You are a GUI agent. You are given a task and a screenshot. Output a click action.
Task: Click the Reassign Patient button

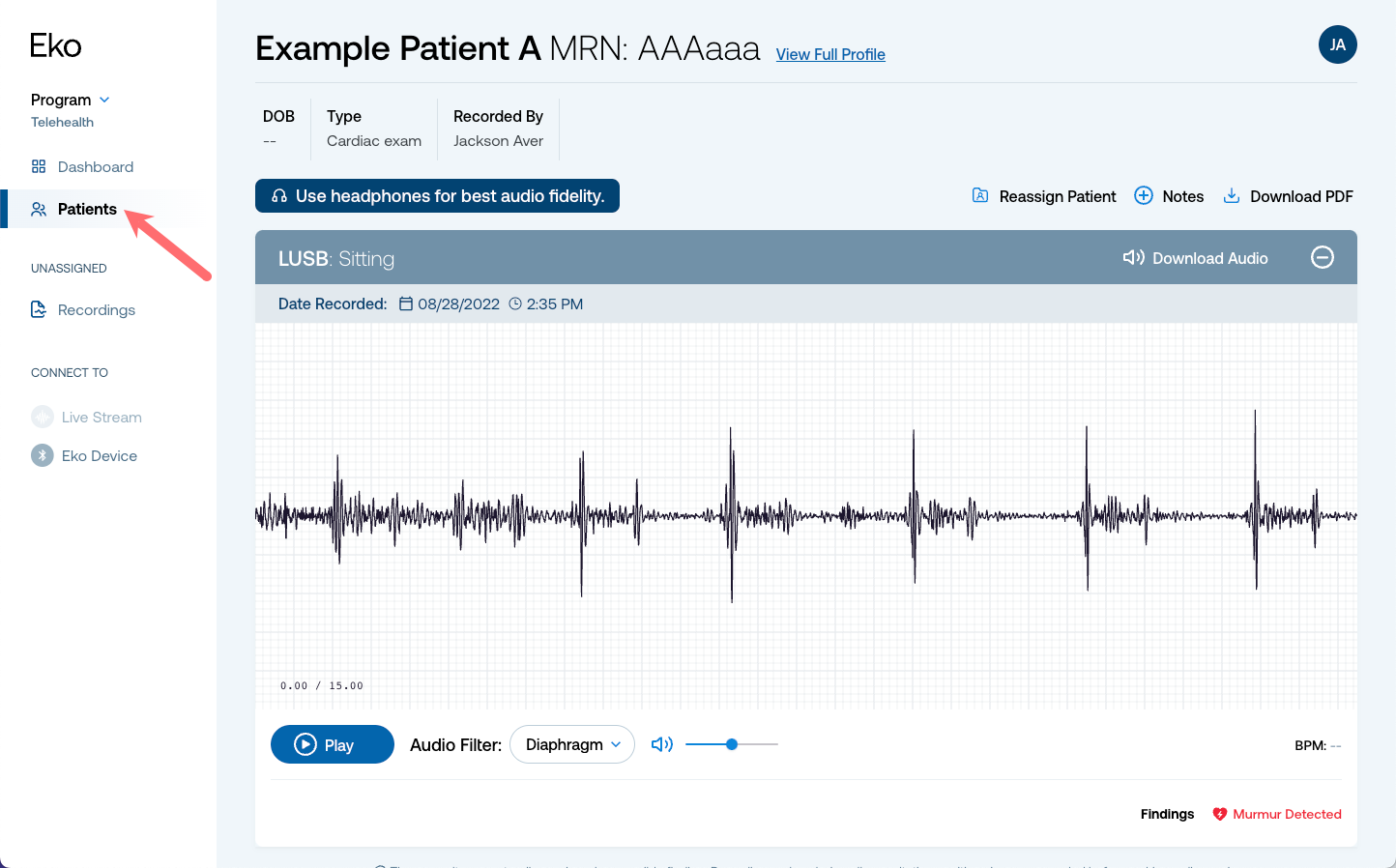click(1044, 196)
